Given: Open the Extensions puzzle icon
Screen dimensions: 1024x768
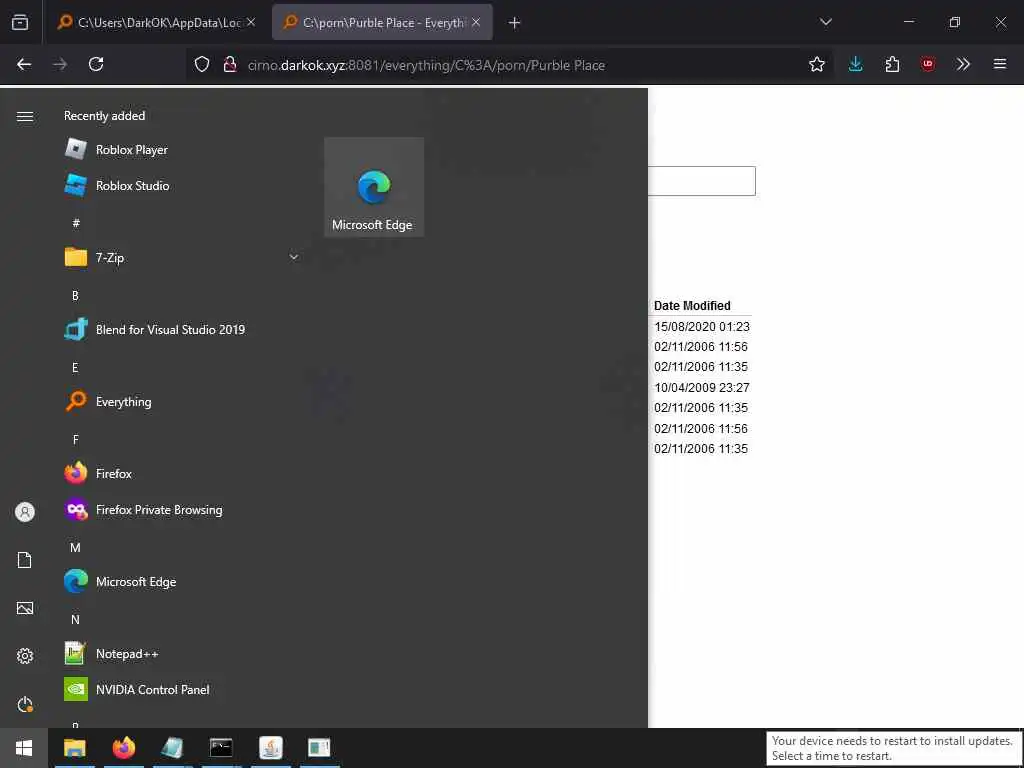Looking at the screenshot, I should [892, 64].
